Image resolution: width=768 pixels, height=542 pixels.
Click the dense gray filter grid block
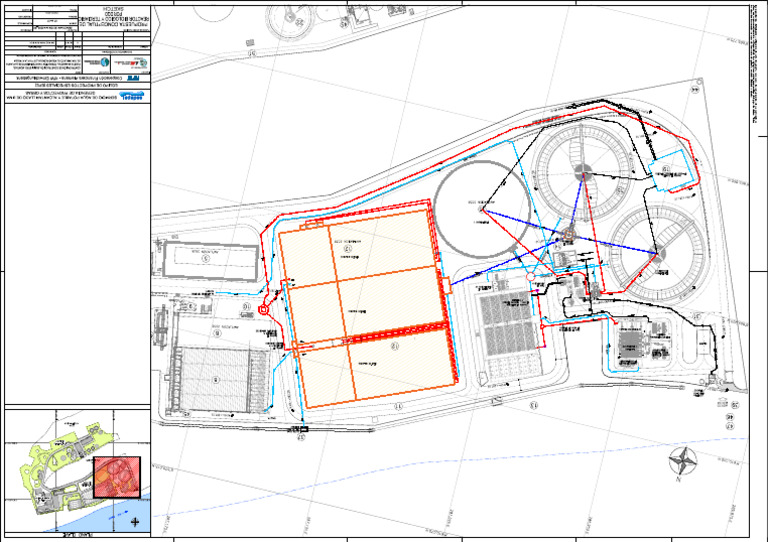point(505,323)
